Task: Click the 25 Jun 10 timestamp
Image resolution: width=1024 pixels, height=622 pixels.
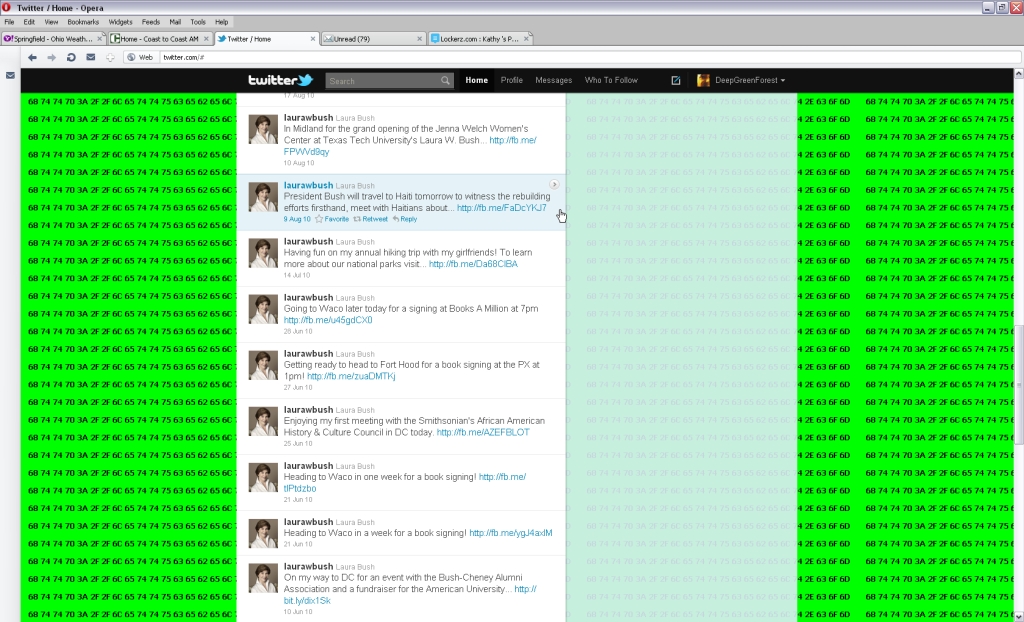Action: pos(298,444)
